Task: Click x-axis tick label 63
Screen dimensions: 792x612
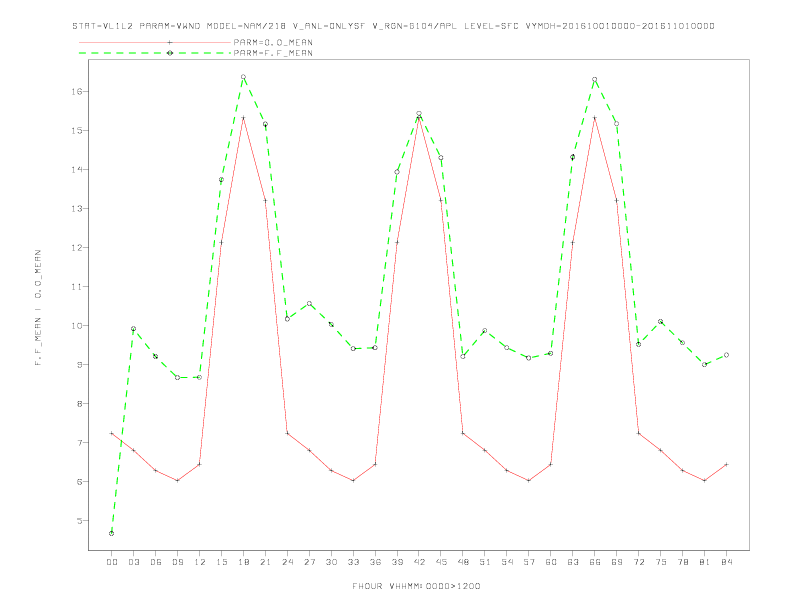Action: [573, 562]
